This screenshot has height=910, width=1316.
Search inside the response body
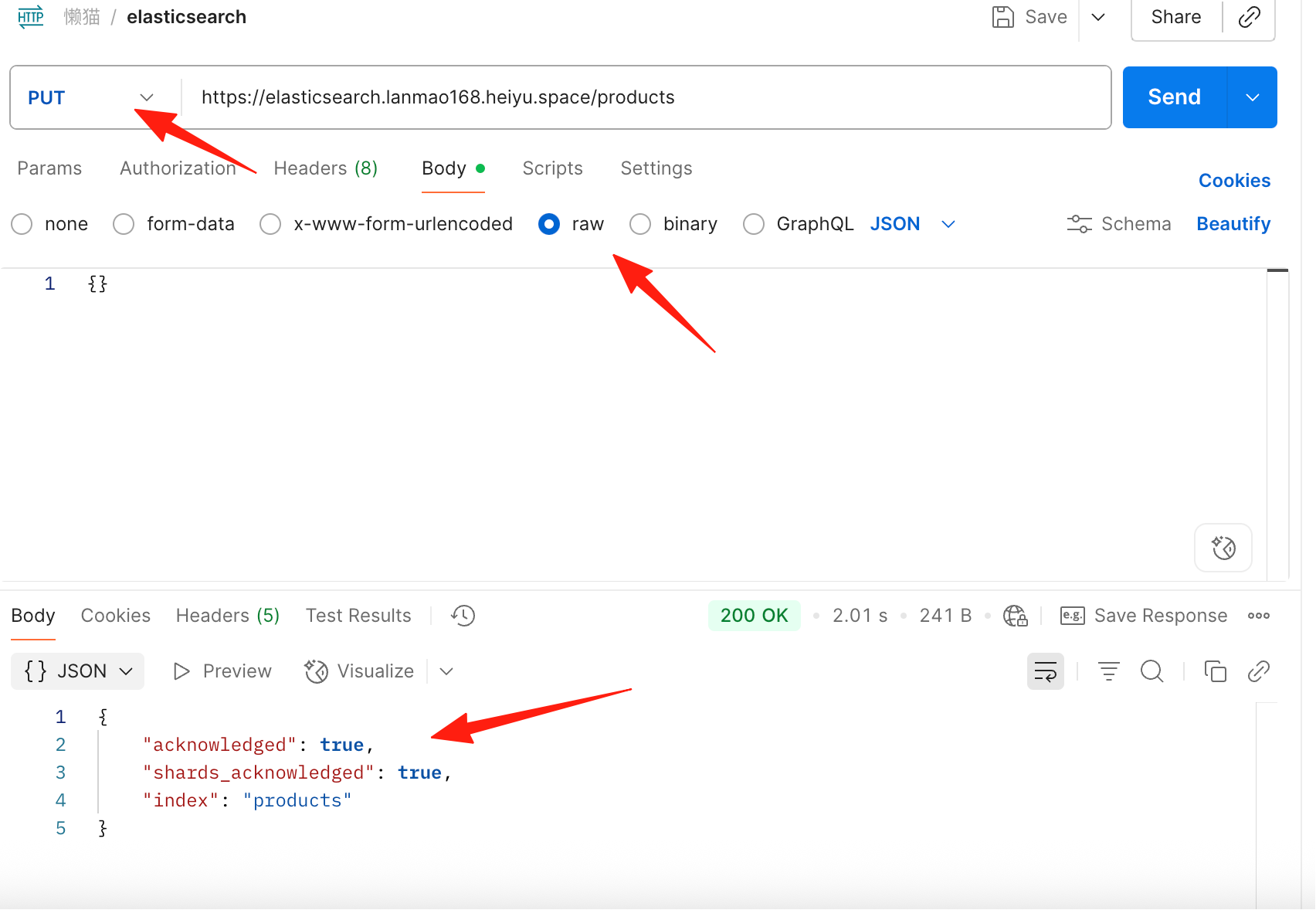coord(1151,671)
